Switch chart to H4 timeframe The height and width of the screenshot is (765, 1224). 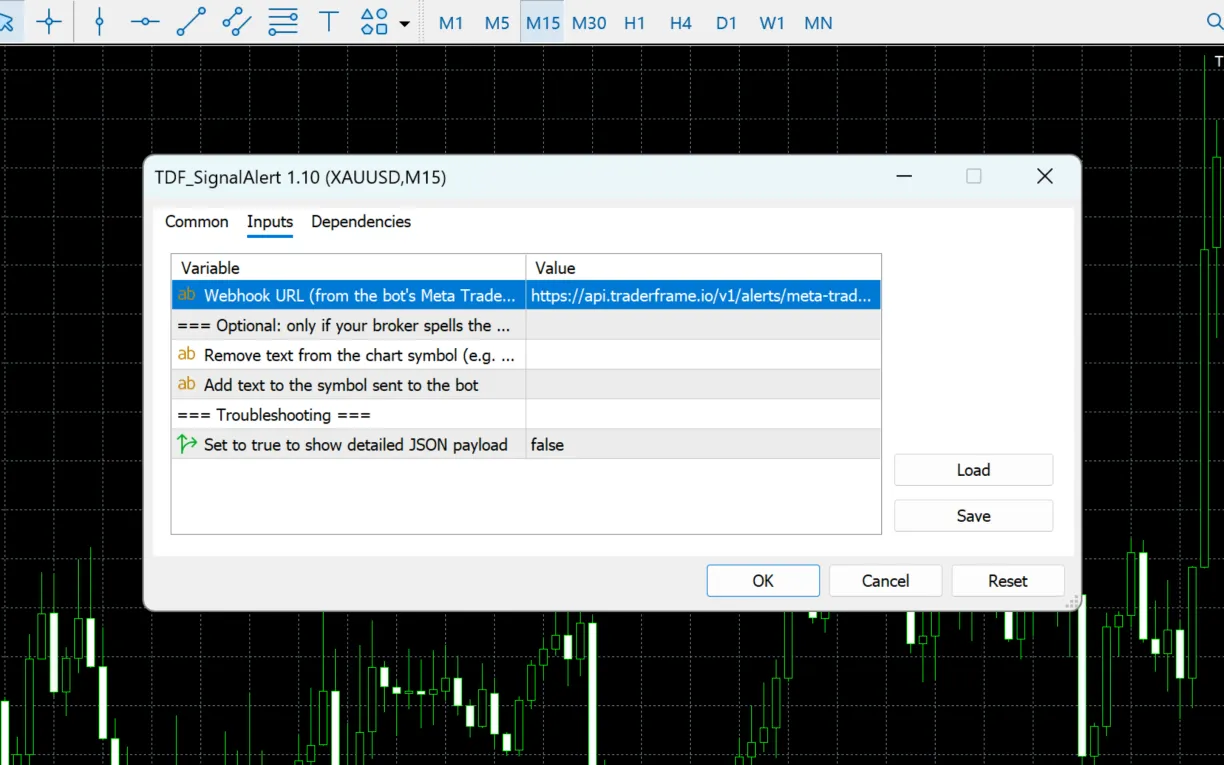tap(681, 23)
